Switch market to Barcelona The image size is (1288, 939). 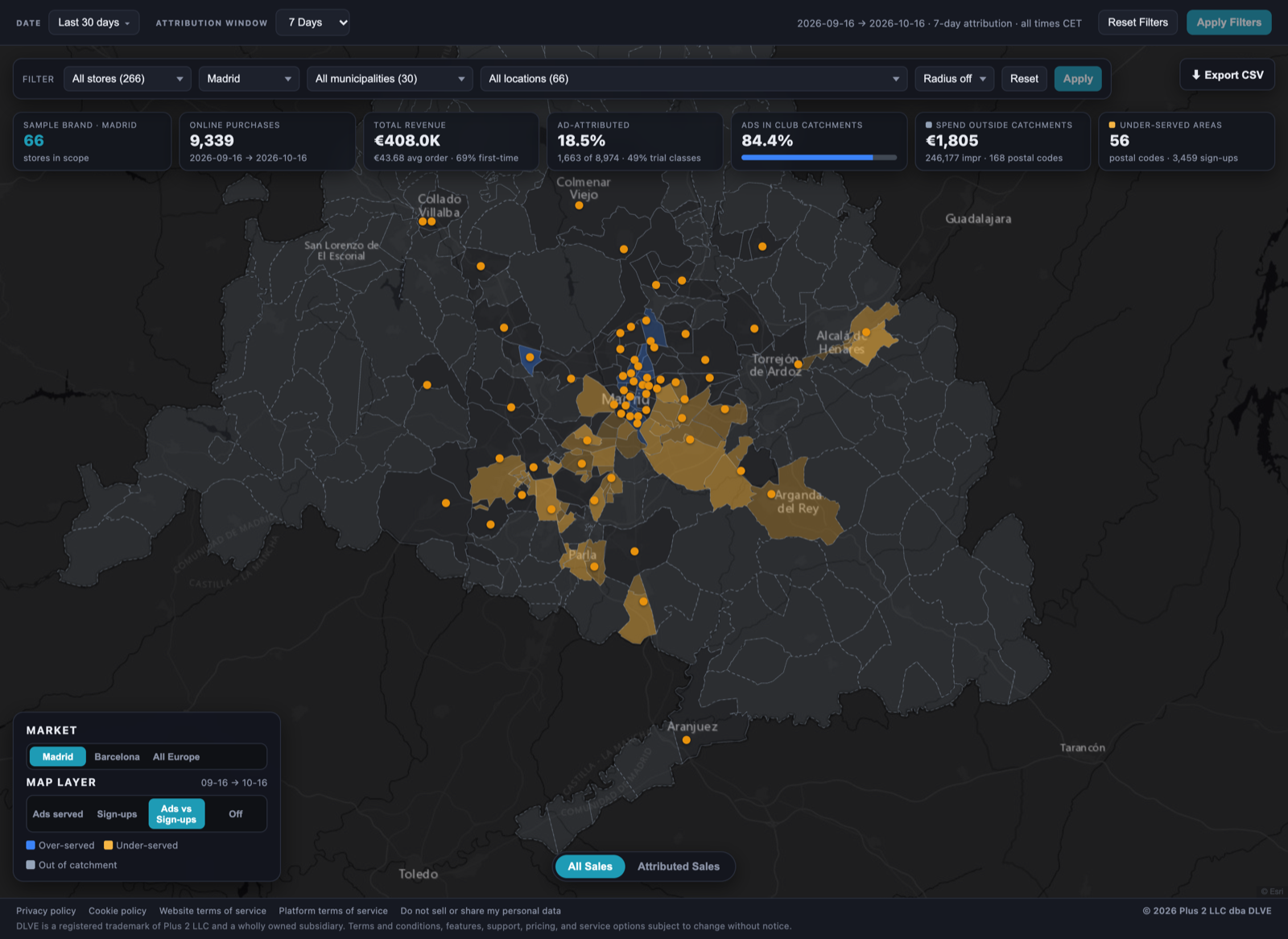[117, 757]
